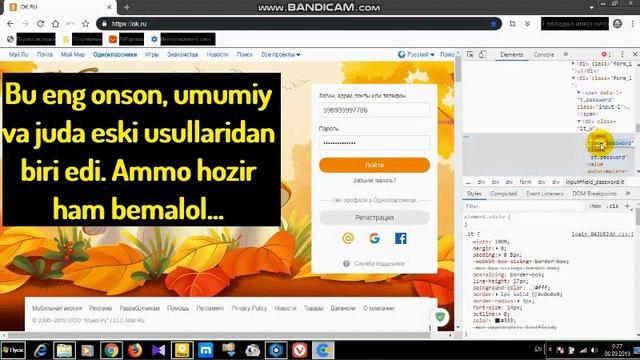Click the blue bookmark star in address bar
The height and width of the screenshot is (360, 640).
493,24
